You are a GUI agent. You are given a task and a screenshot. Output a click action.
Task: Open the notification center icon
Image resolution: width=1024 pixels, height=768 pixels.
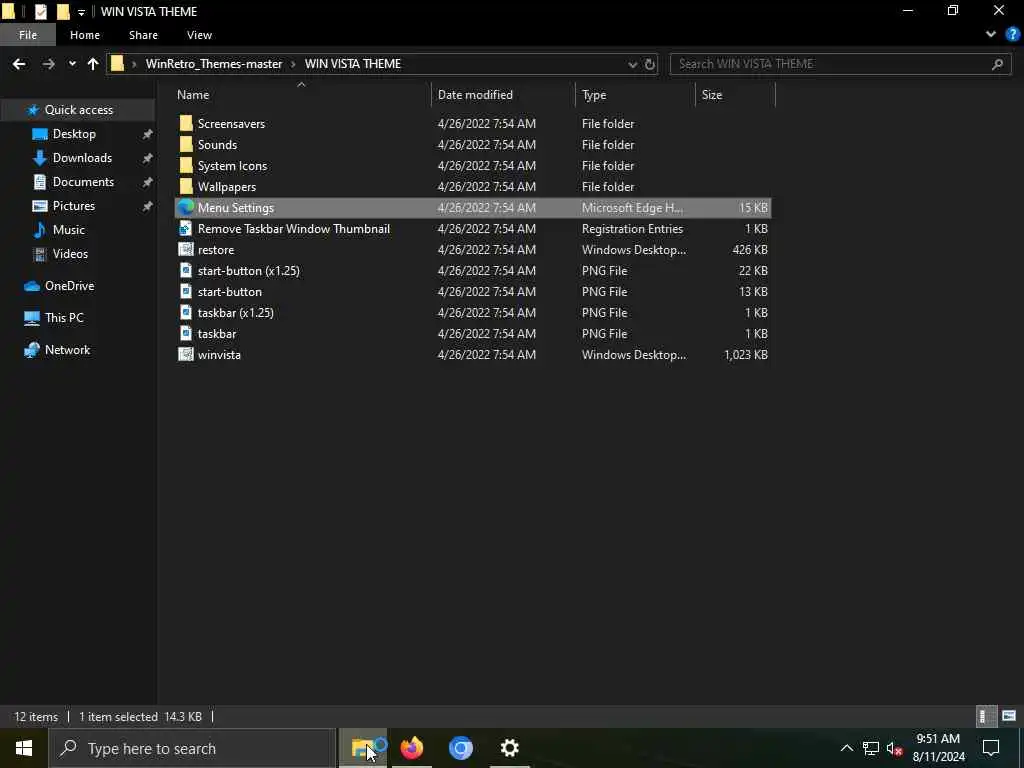(x=991, y=748)
